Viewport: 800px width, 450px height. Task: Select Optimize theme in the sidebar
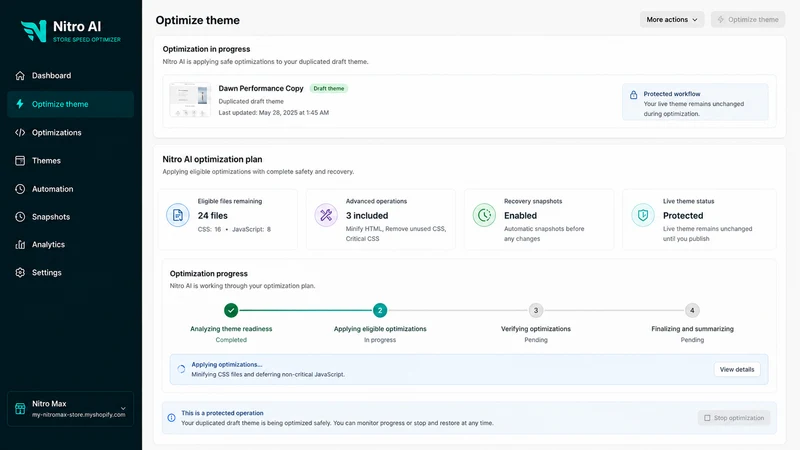click(70, 104)
